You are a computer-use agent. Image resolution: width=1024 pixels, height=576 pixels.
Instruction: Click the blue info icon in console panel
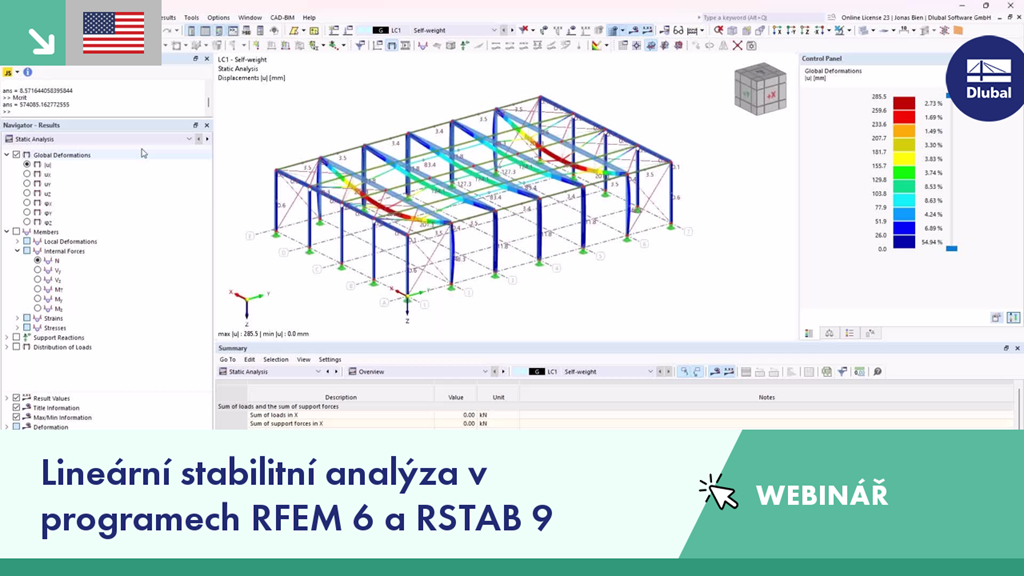click(x=27, y=72)
